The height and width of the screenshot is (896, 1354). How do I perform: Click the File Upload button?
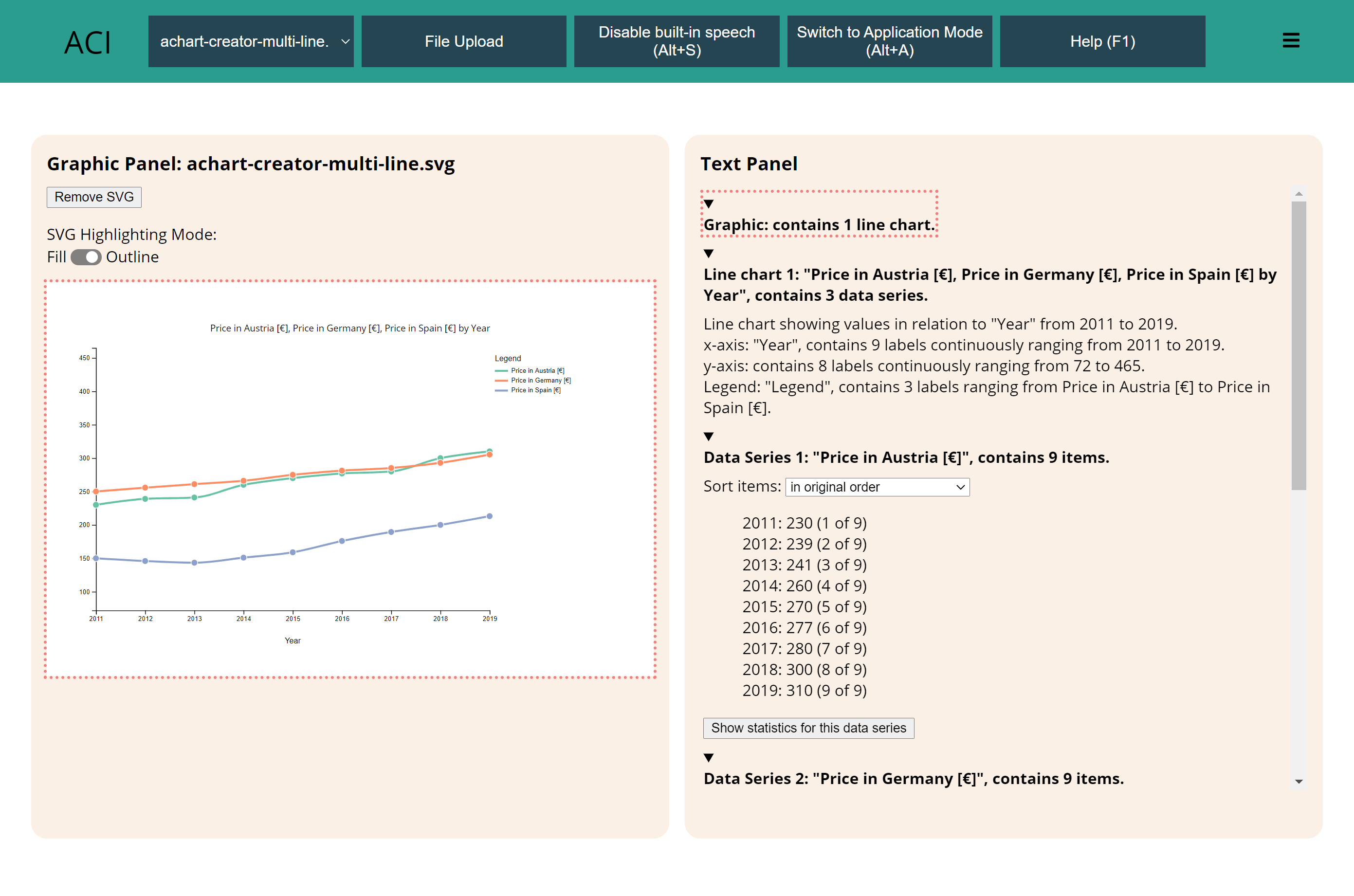tap(464, 41)
